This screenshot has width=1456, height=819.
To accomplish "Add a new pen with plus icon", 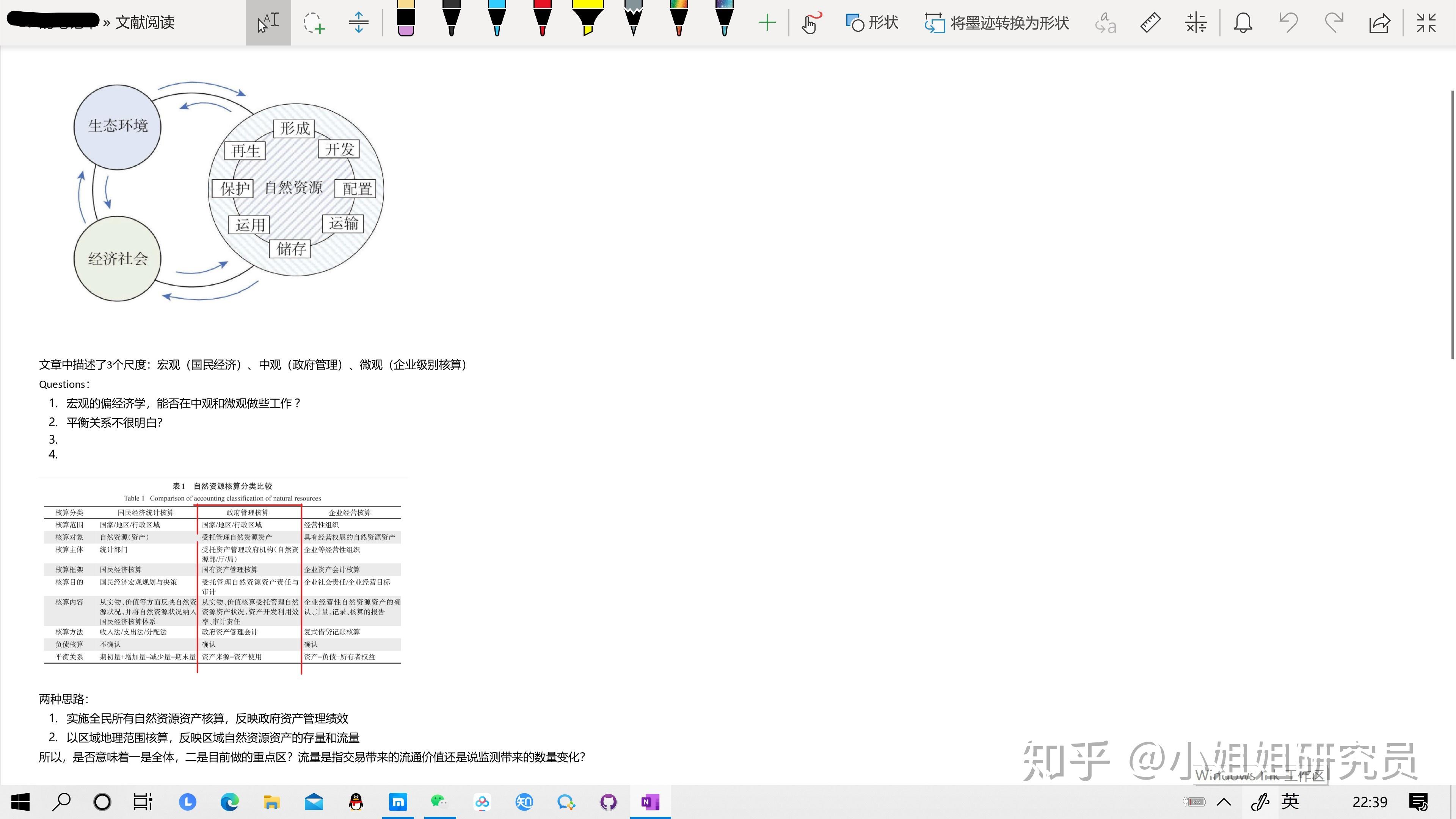I will (766, 23).
